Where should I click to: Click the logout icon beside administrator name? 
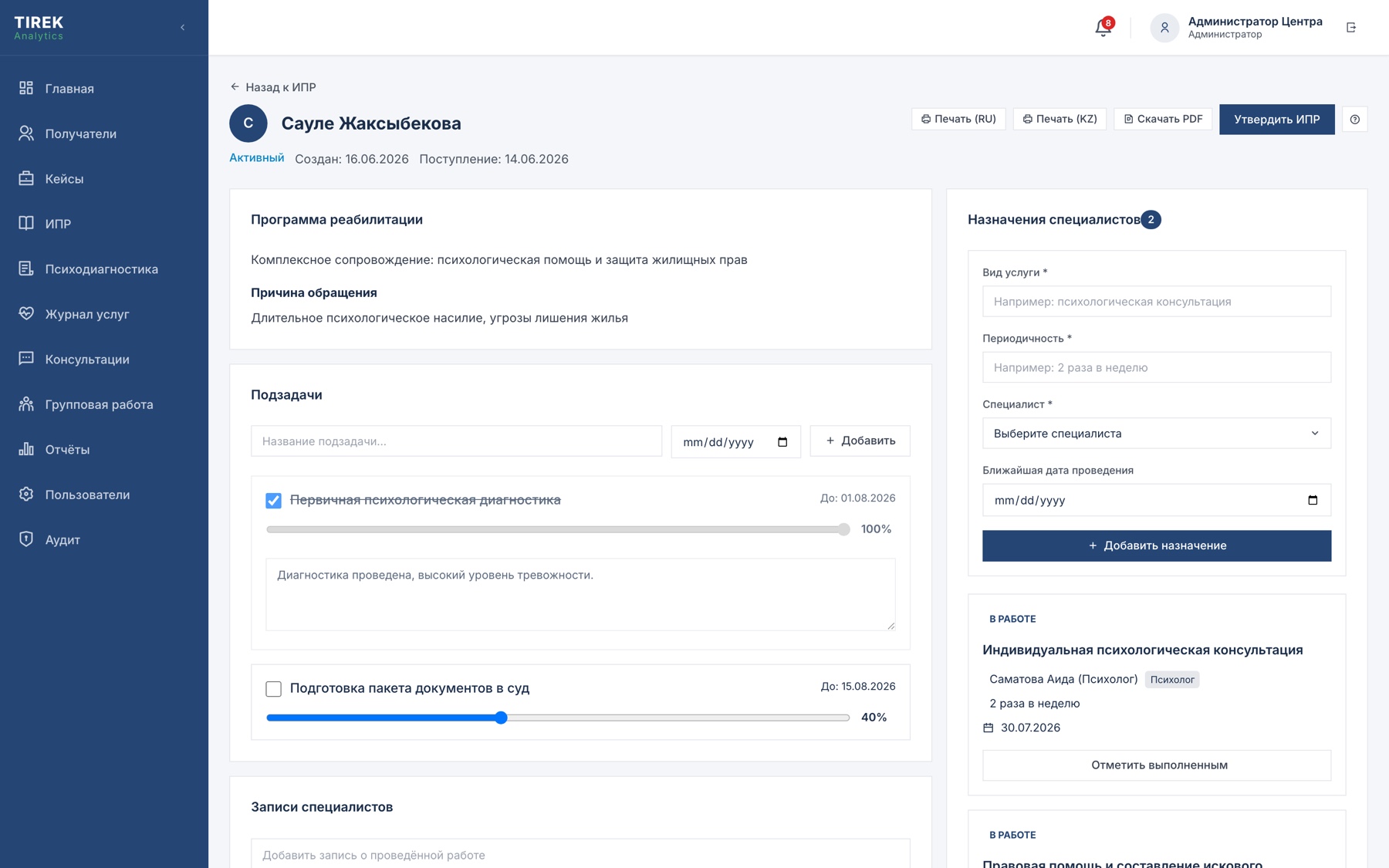pos(1351,28)
